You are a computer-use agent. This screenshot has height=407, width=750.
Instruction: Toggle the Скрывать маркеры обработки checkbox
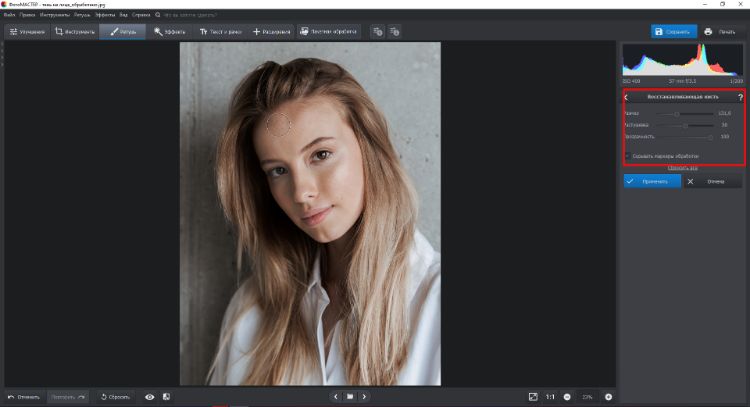628,156
